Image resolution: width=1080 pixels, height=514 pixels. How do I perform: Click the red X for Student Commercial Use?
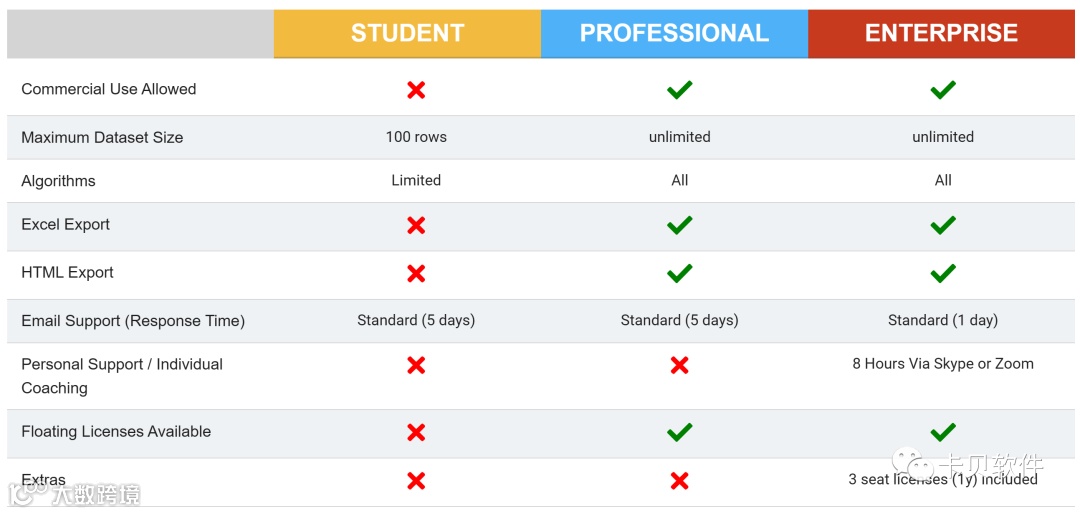pos(416,90)
